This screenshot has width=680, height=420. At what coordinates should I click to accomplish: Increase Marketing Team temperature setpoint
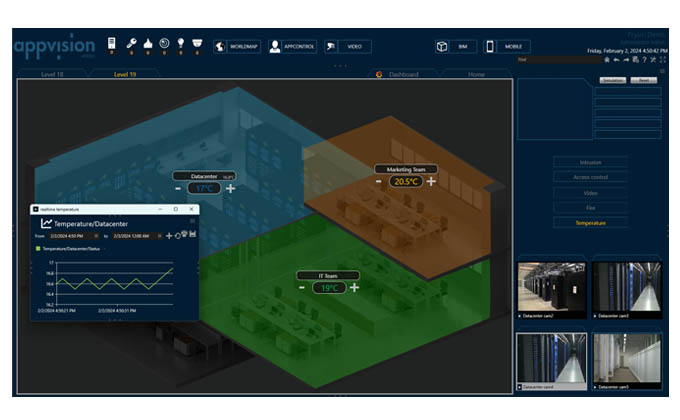(431, 181)
